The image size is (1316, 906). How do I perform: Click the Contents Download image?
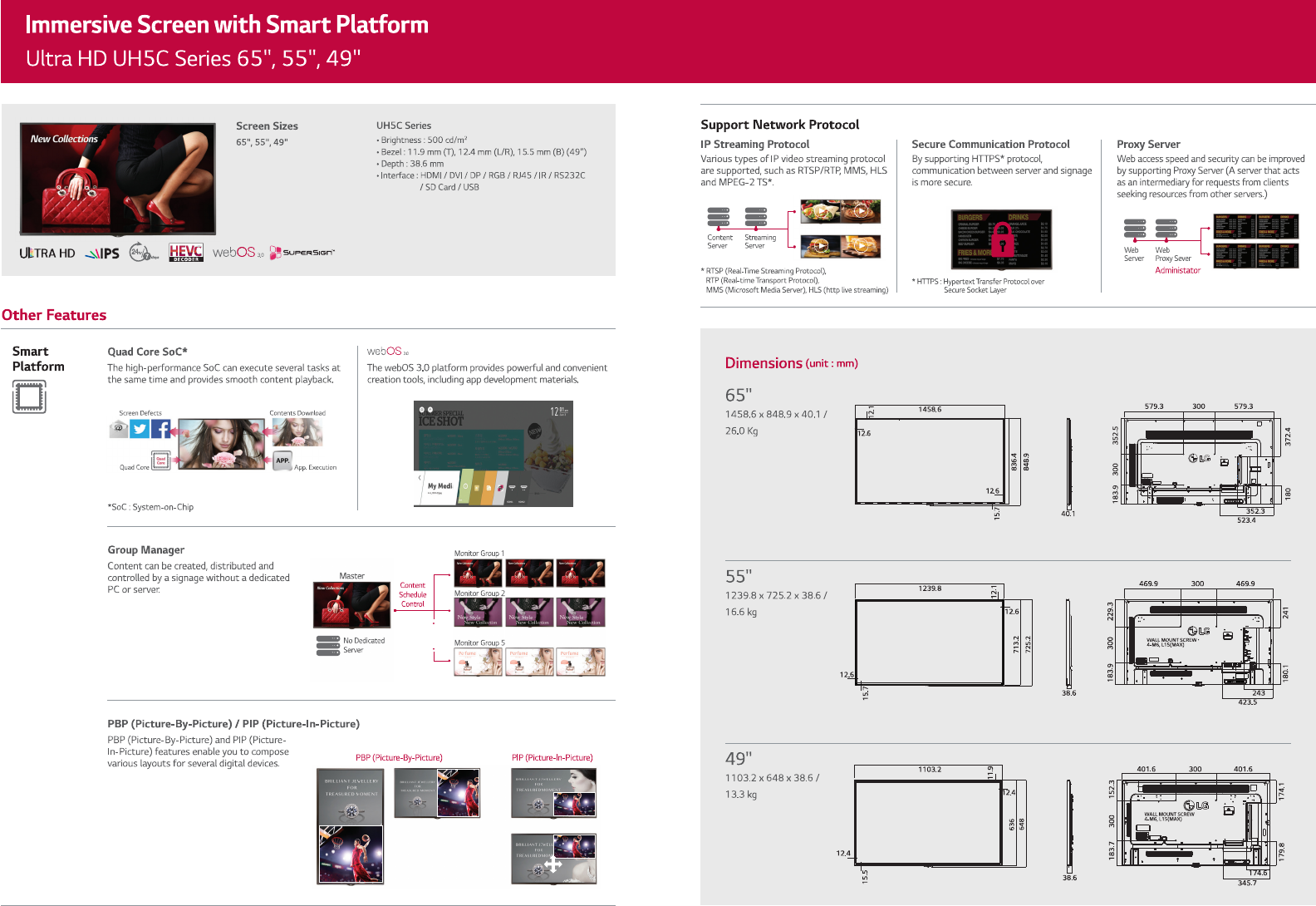[x=297, y=432]
